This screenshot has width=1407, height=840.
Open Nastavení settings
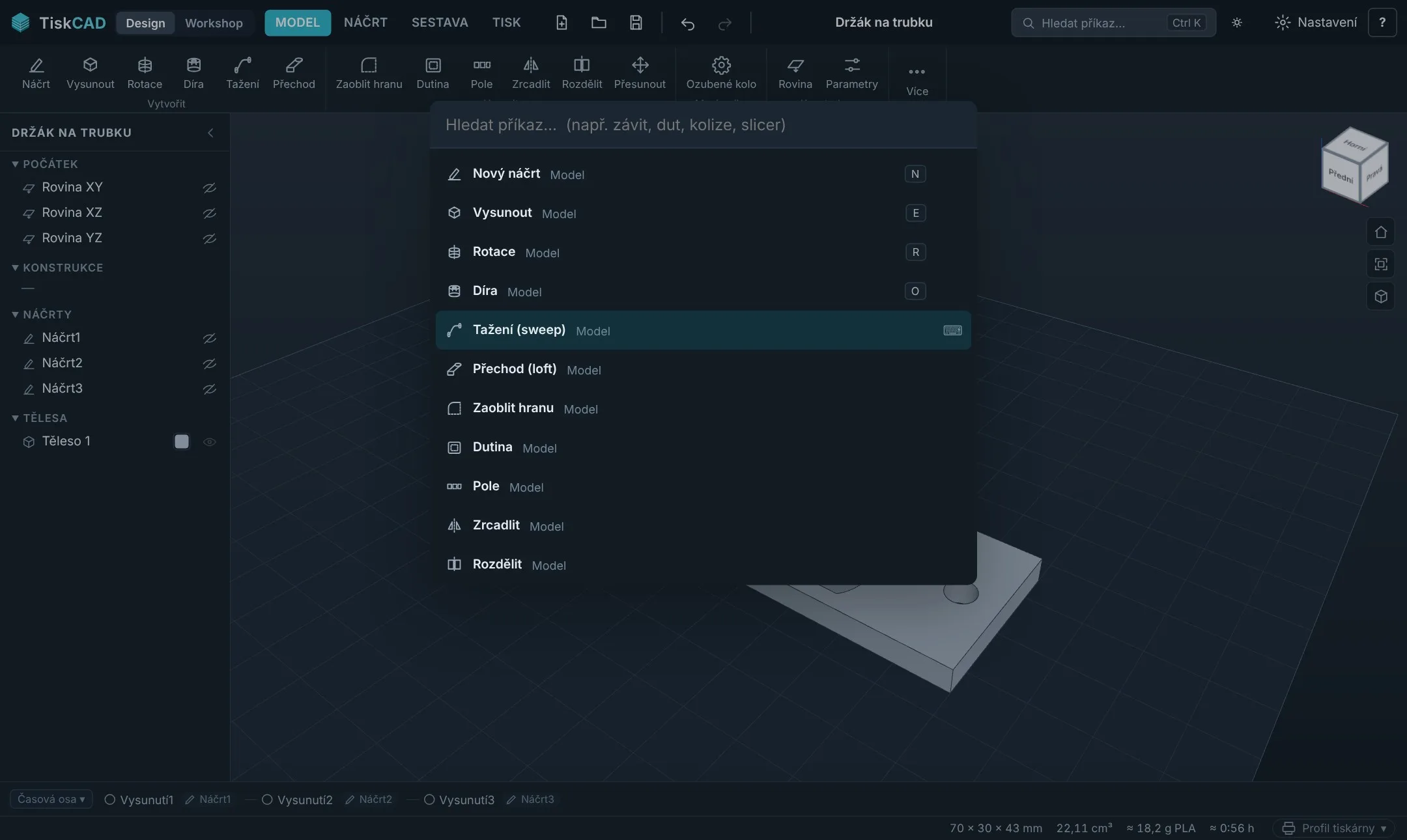pyautogui.click(x=1316, y=23)
